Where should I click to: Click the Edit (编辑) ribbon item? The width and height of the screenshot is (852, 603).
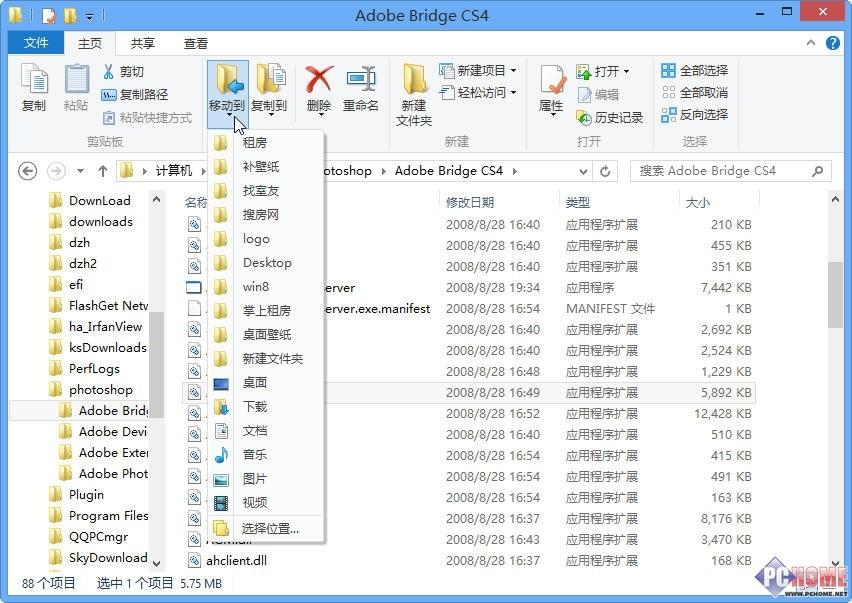[x=599, y=95]
